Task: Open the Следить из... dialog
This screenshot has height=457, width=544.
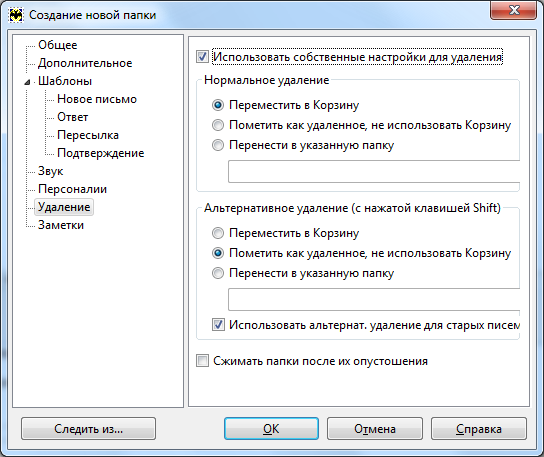Action: [88, 429]
